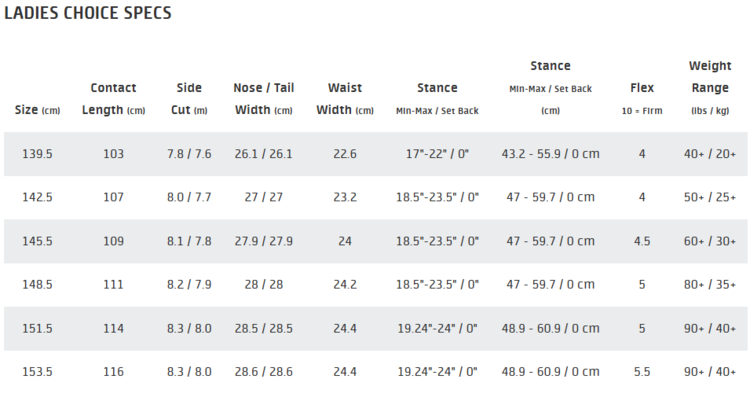Select the 145.5 size cell

(38, 241)
